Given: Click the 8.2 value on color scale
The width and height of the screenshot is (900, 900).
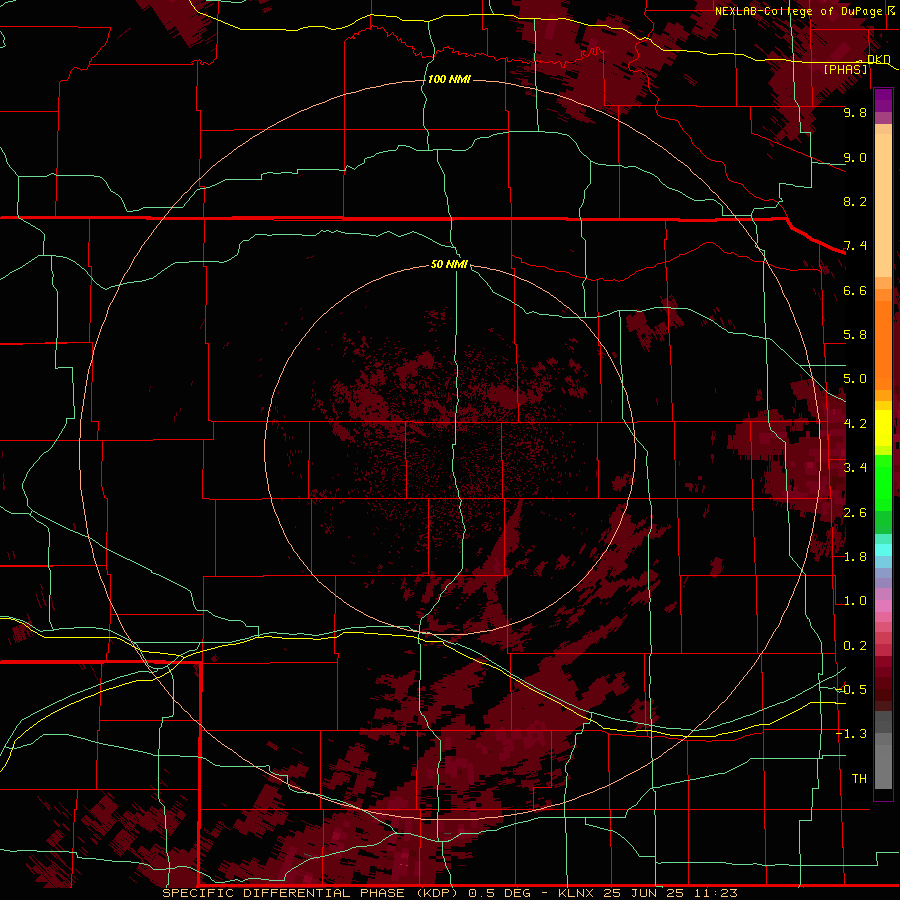Looking at the screenshot, I should coord(855,201).
